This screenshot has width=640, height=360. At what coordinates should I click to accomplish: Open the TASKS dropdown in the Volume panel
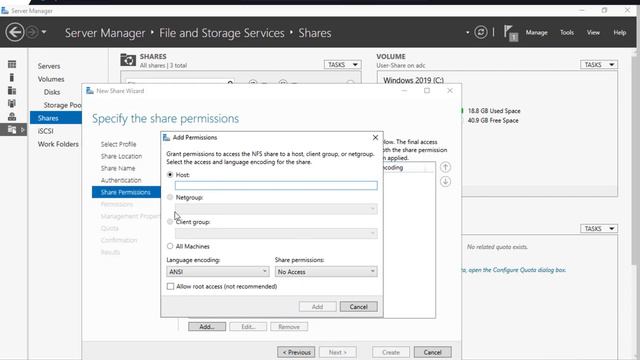(x=599, y=64)
